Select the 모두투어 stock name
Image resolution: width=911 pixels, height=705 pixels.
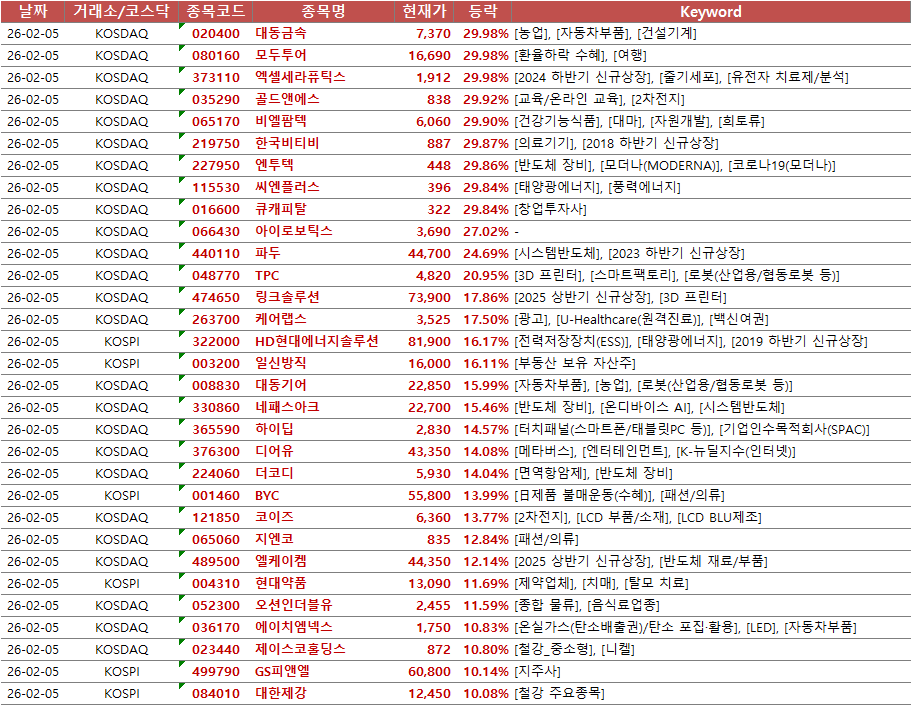coord(281,55)
